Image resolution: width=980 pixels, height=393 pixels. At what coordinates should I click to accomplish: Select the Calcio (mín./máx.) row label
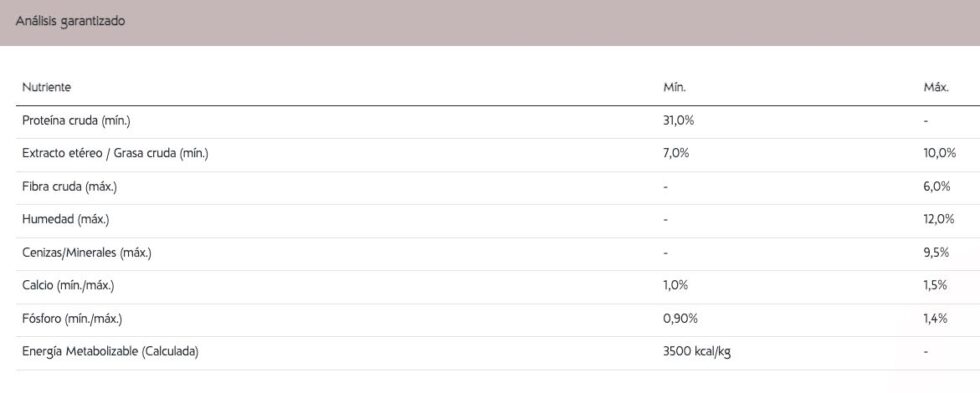[x=68, y=286]
